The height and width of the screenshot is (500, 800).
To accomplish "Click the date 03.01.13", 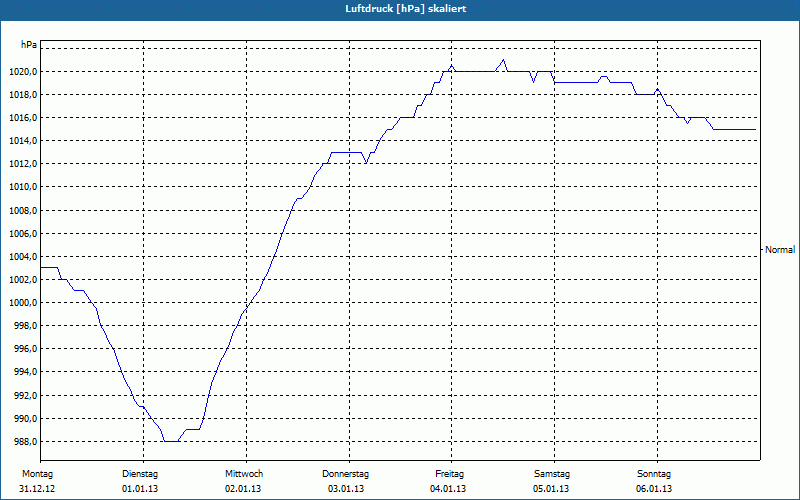I will click(346, 489).
